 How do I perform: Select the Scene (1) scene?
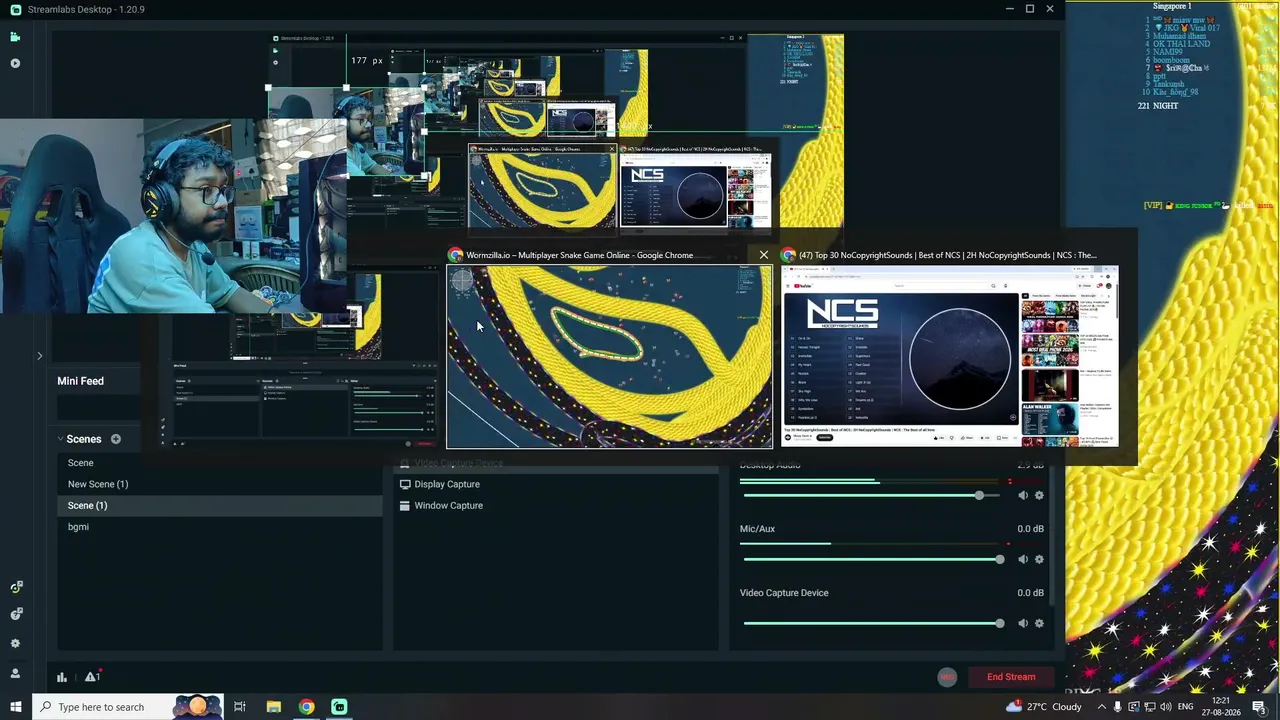[x=220, y=505]
